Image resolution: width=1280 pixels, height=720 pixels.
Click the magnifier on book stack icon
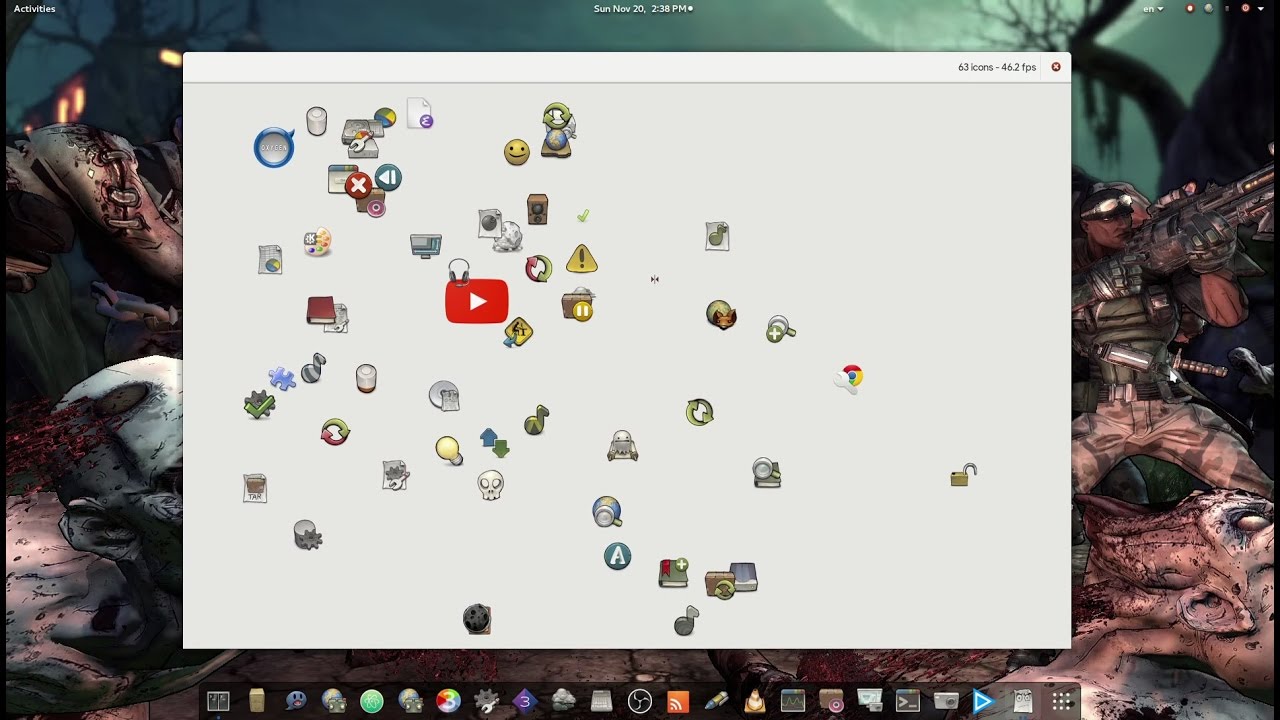[x=766, y=472]
